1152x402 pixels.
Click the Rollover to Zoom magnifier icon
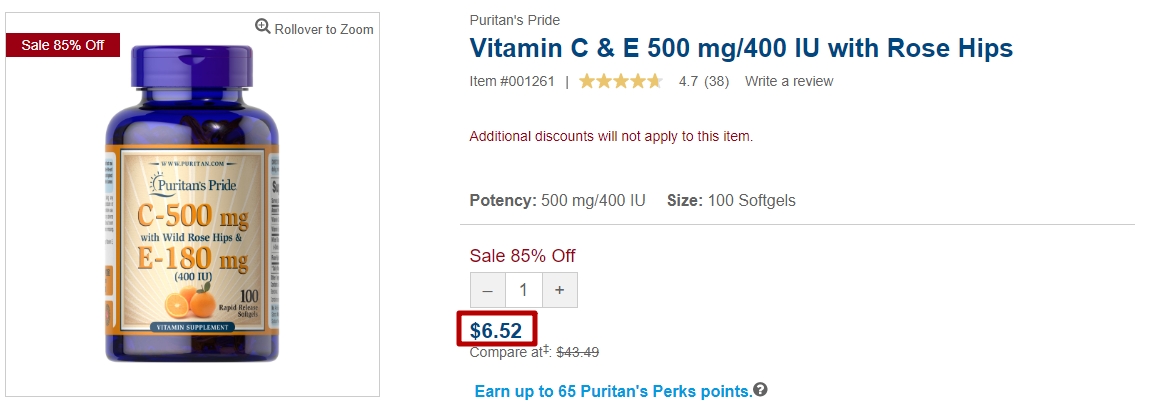tap(262, 27)
